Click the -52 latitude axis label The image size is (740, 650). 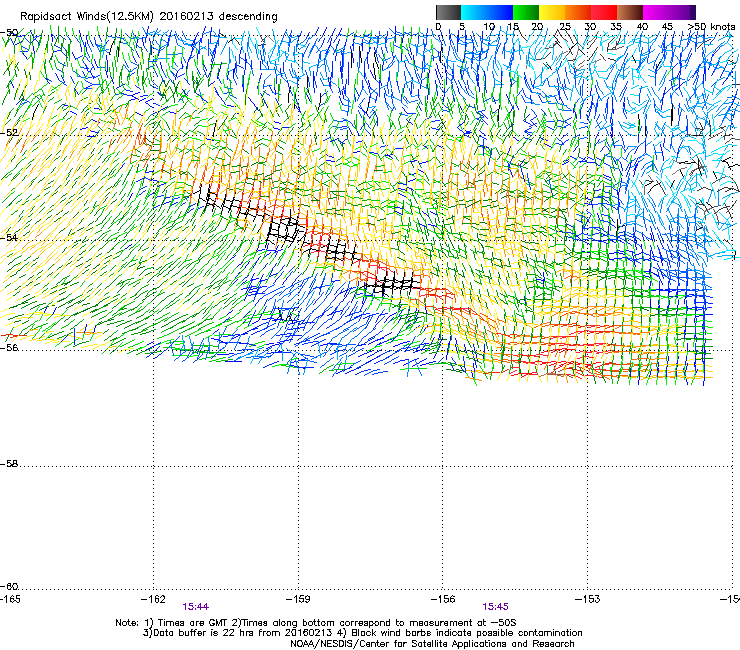9,133
